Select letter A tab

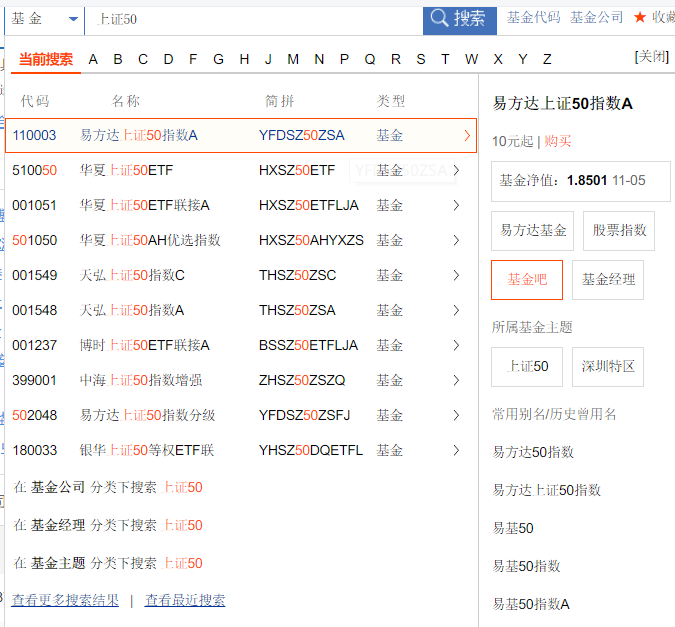(x=93, y=59)
